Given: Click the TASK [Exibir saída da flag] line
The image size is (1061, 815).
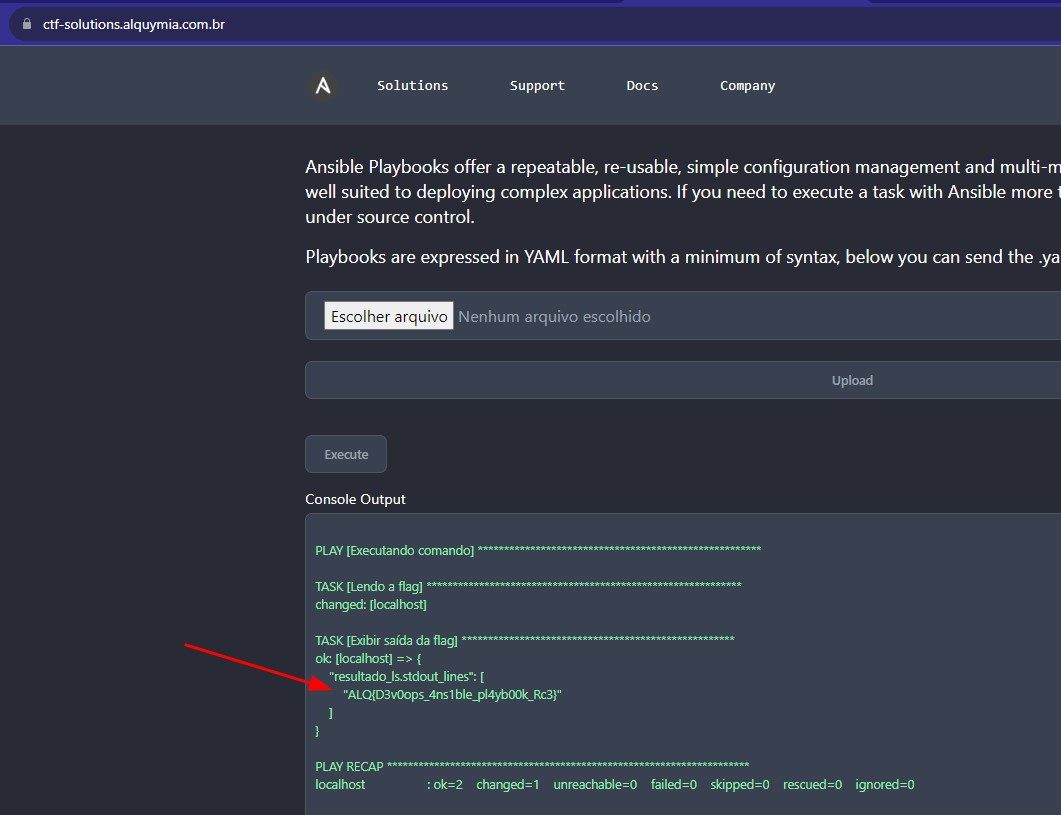Looking at the screenshot, I should click(x=524, y=640).
